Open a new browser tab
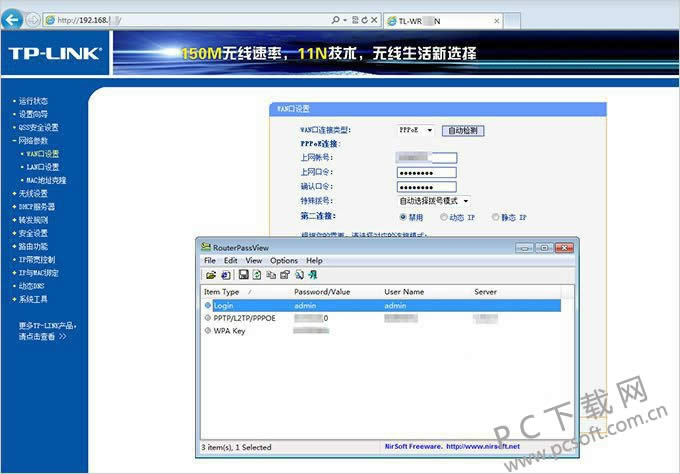Viewport: 680px width, 474px height. [512, 21]
